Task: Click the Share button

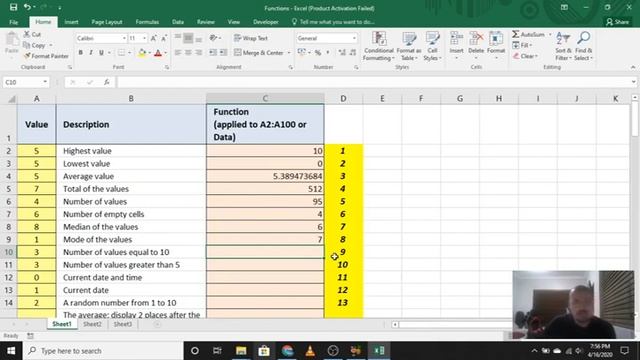Action: (617, 22)
